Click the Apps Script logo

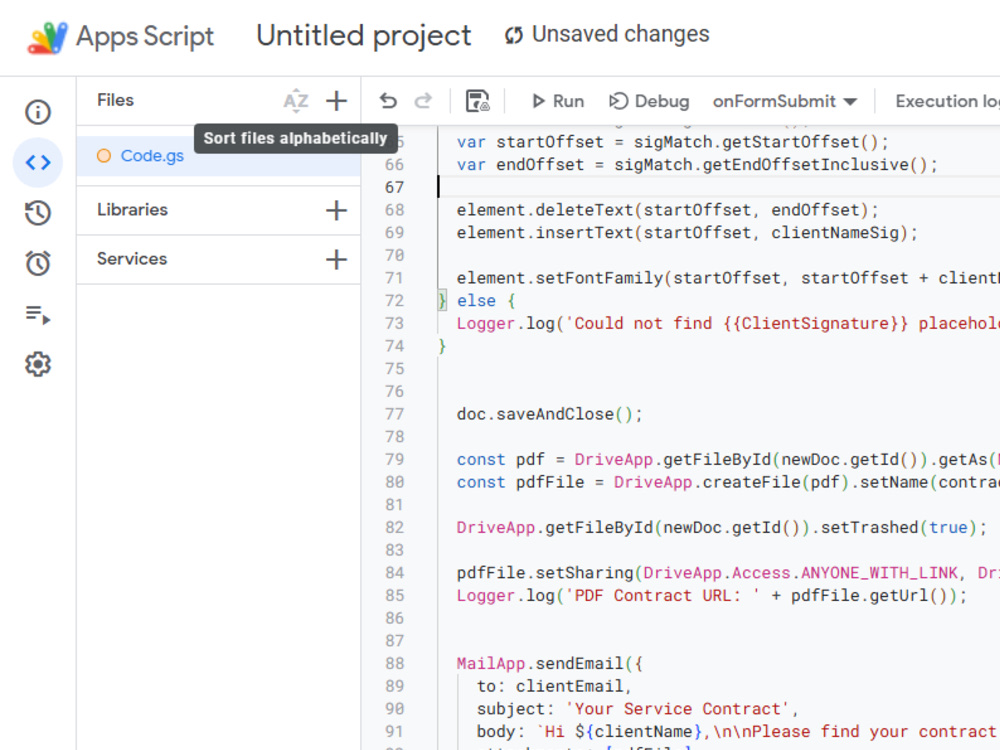[x=47, y=37]
